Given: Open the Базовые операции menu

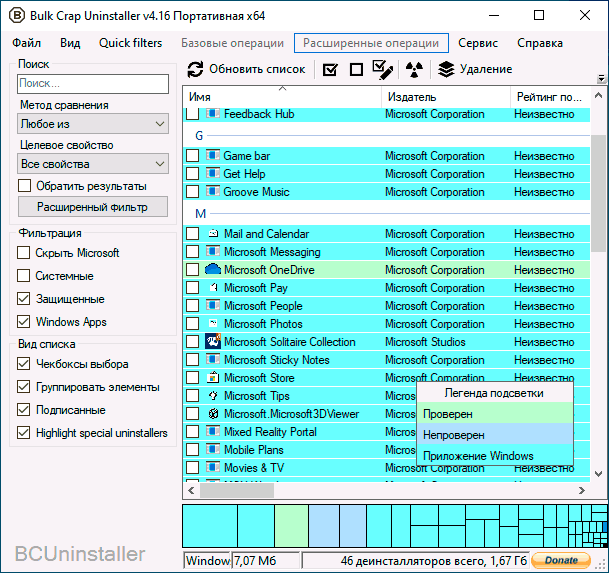Looking at the screenshot, I should pos(232,43).
